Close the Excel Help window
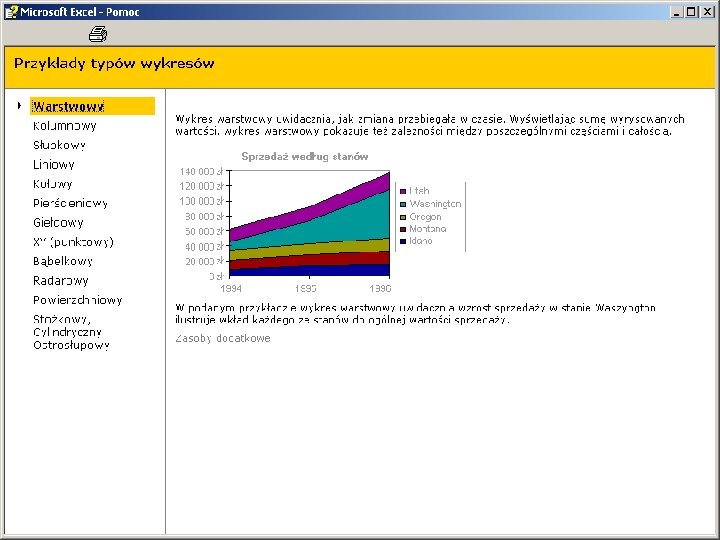Image resolution: width=720 pixels, height=540 pixels. point(708,12)
